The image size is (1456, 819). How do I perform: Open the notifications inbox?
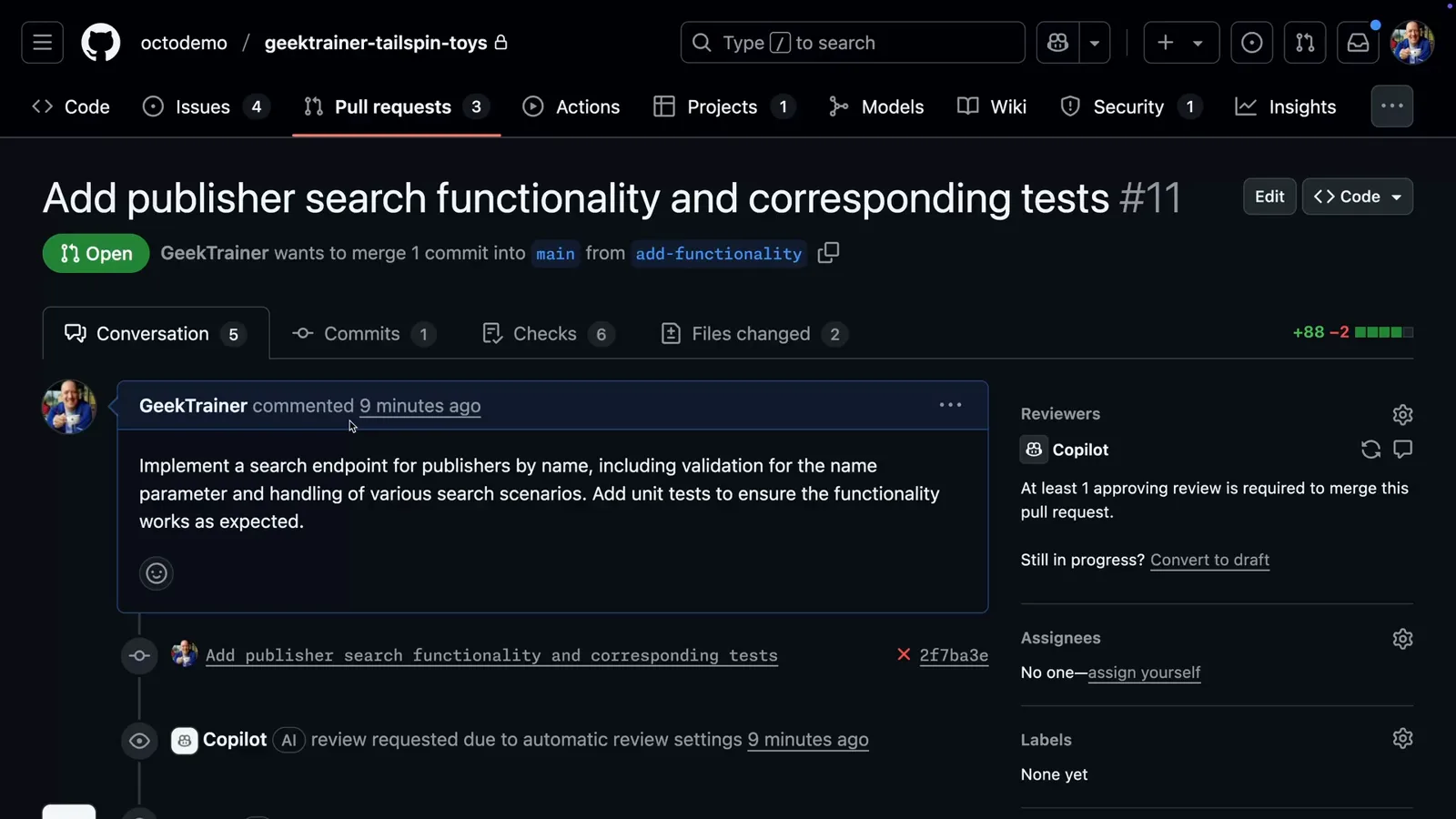[x=1358, y=43]
